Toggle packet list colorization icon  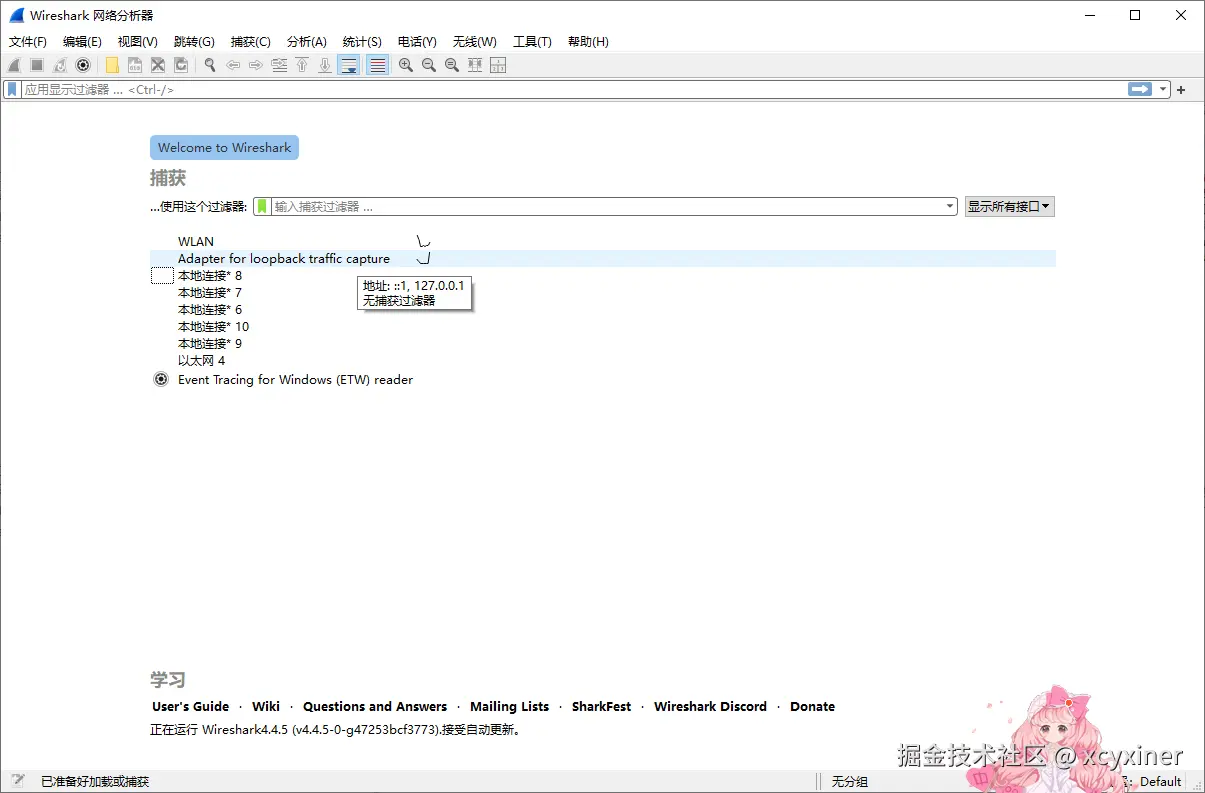pyautogui.click(x=377, y=65)
